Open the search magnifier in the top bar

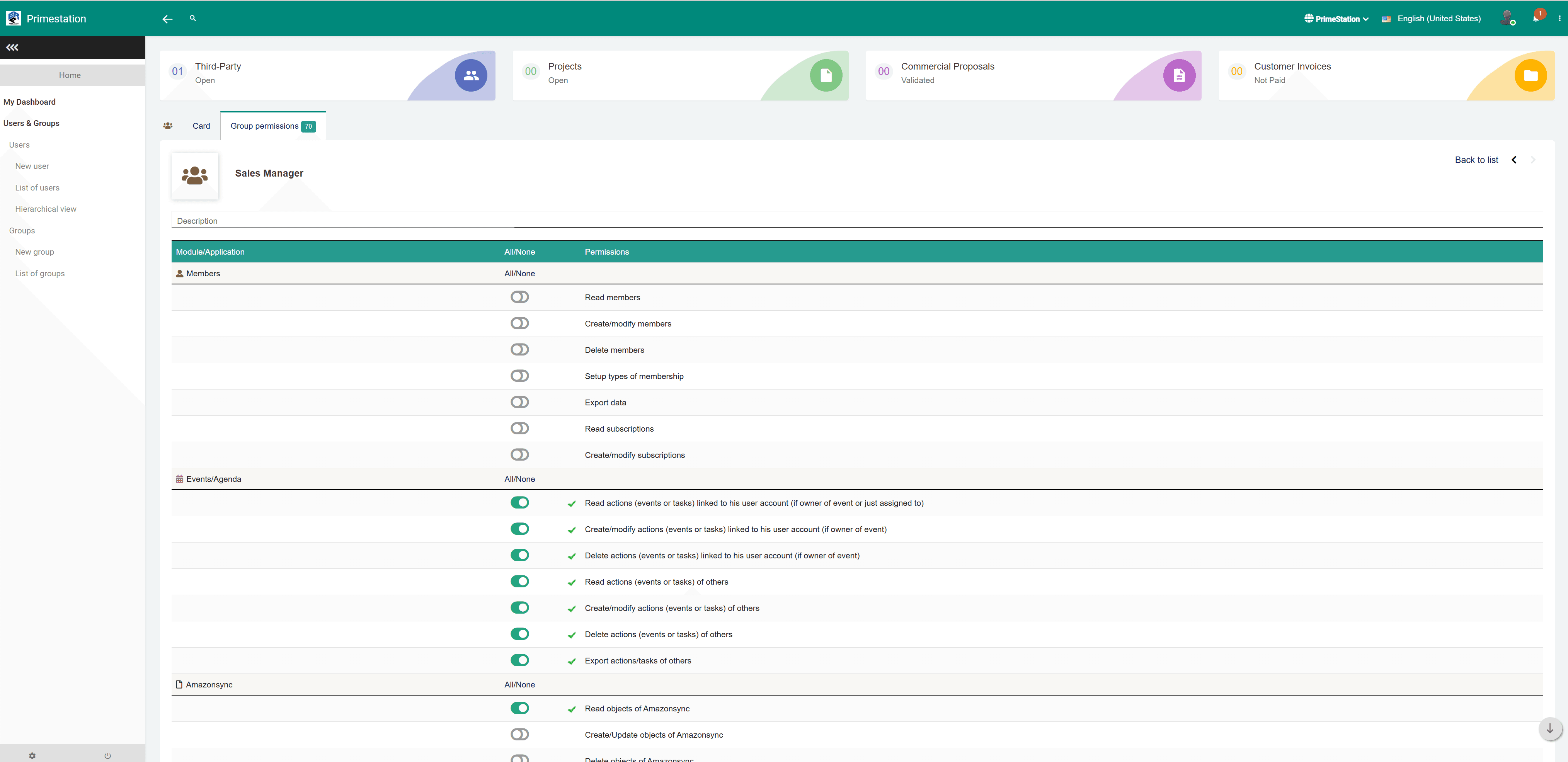192,18
